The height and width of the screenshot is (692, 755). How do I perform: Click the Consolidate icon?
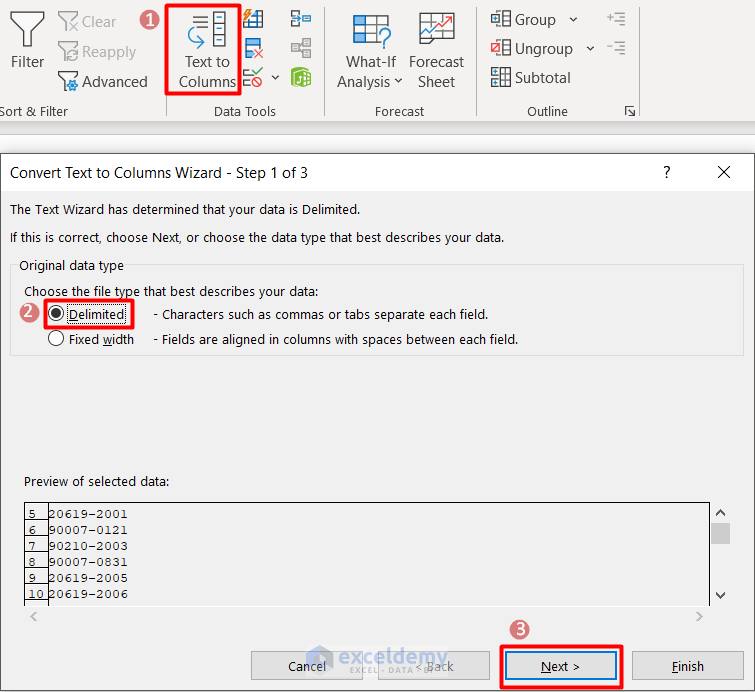pos(301,19)
